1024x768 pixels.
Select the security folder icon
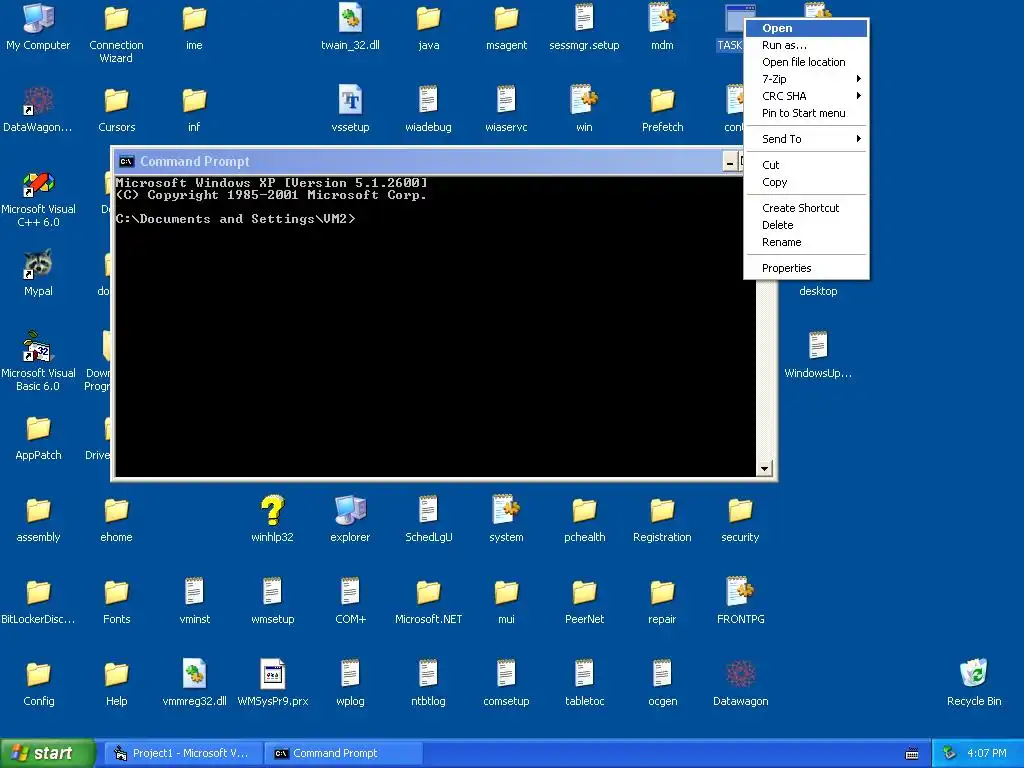[740, 511]
